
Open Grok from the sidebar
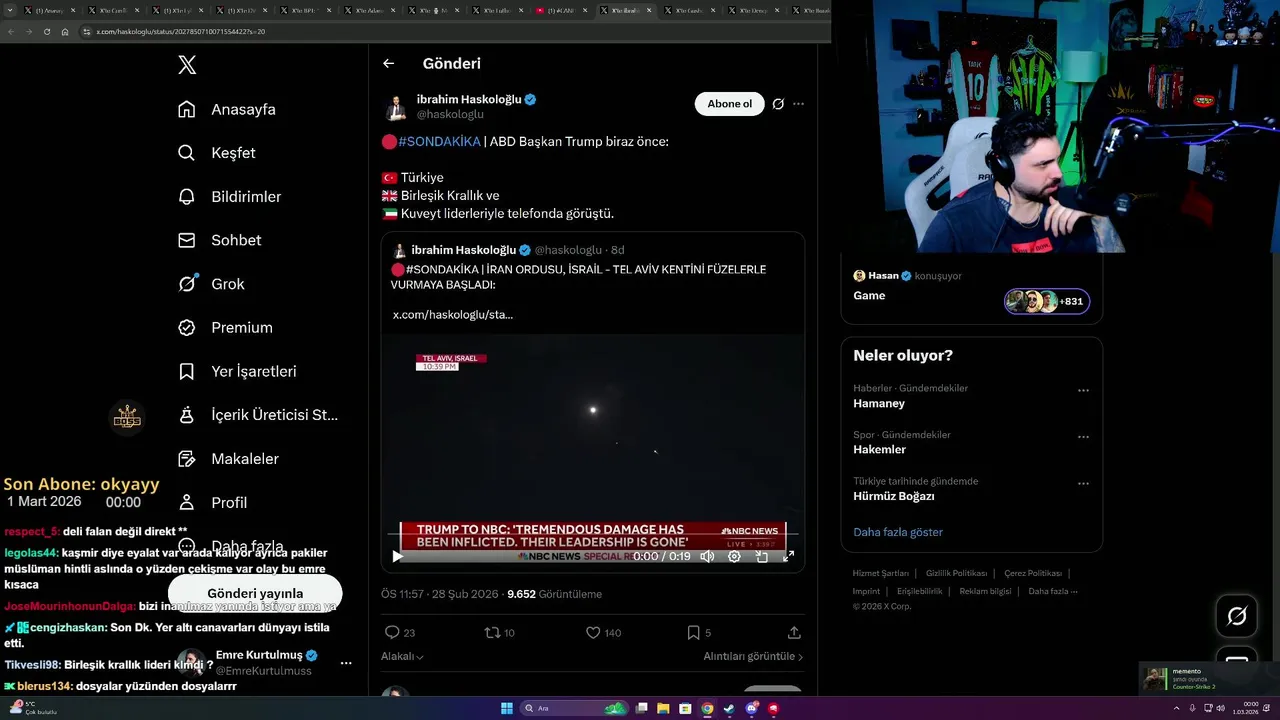coord(211,284)
